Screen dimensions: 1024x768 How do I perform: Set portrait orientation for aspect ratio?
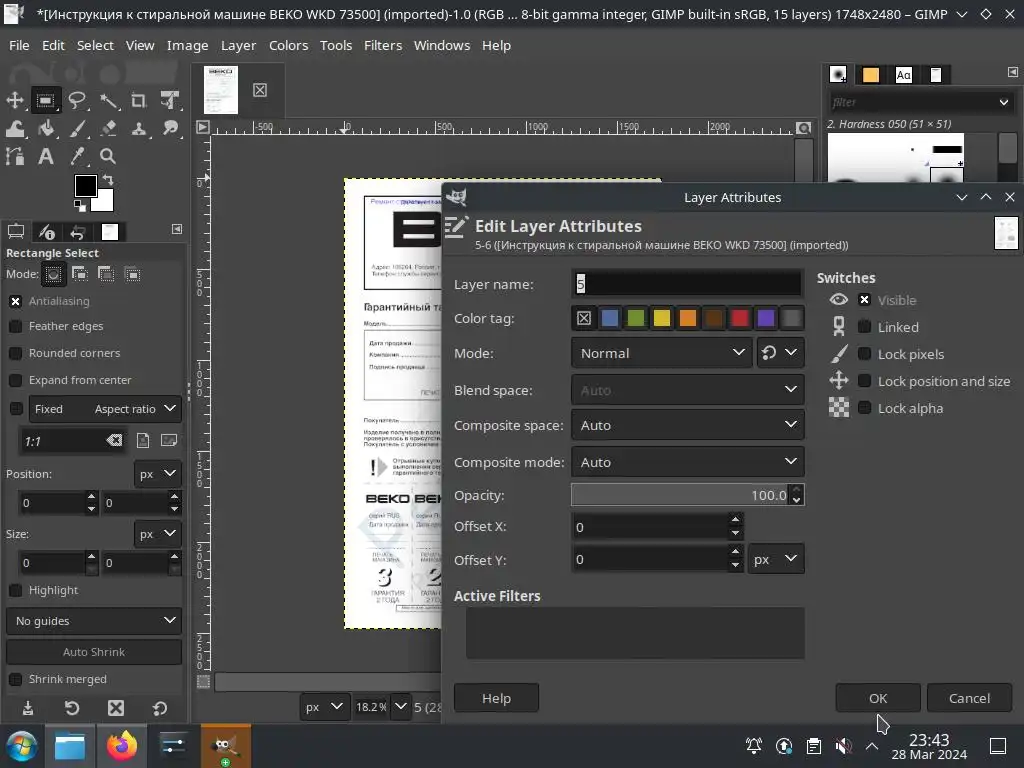tap(142, 441)
